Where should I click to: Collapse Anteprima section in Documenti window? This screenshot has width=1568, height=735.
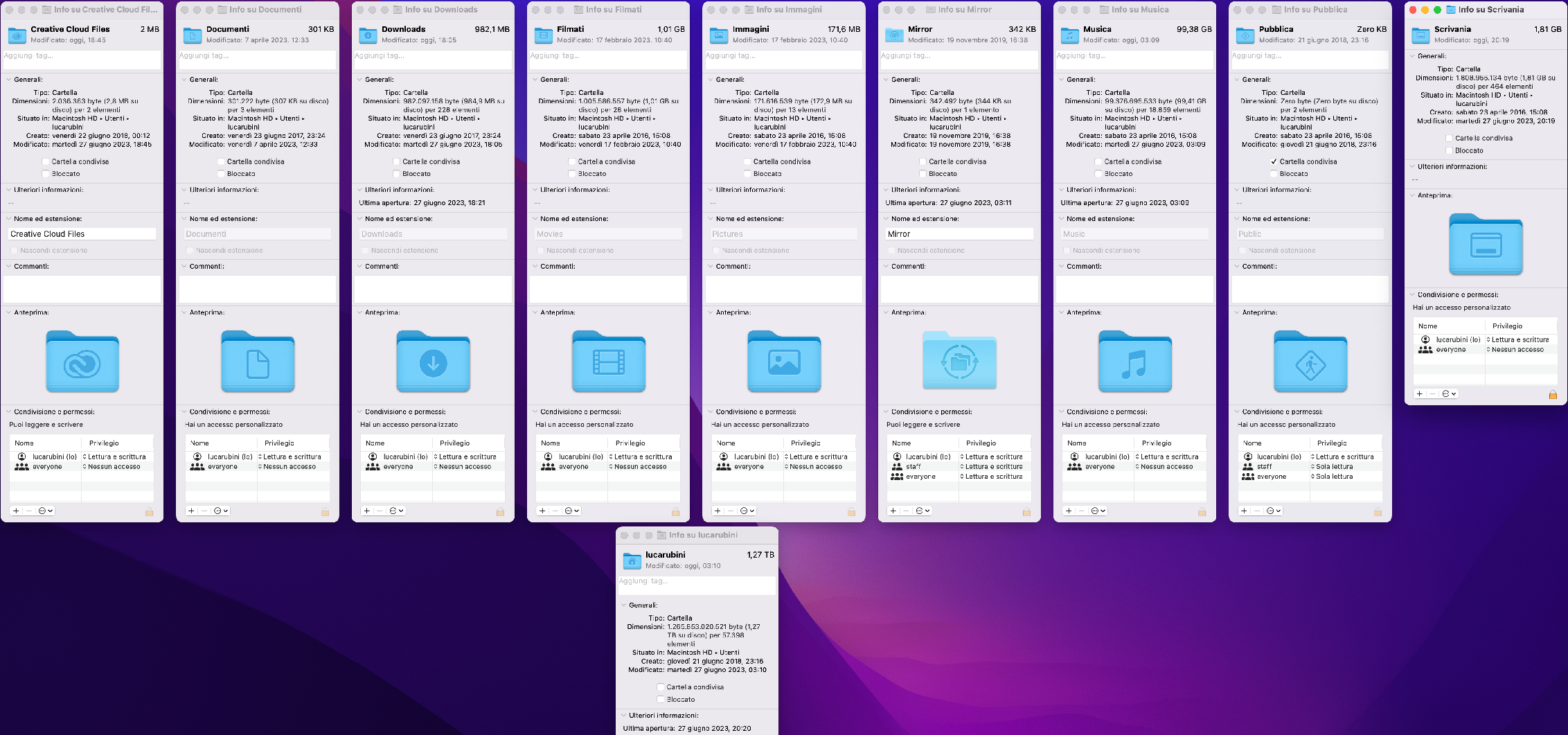184,312
